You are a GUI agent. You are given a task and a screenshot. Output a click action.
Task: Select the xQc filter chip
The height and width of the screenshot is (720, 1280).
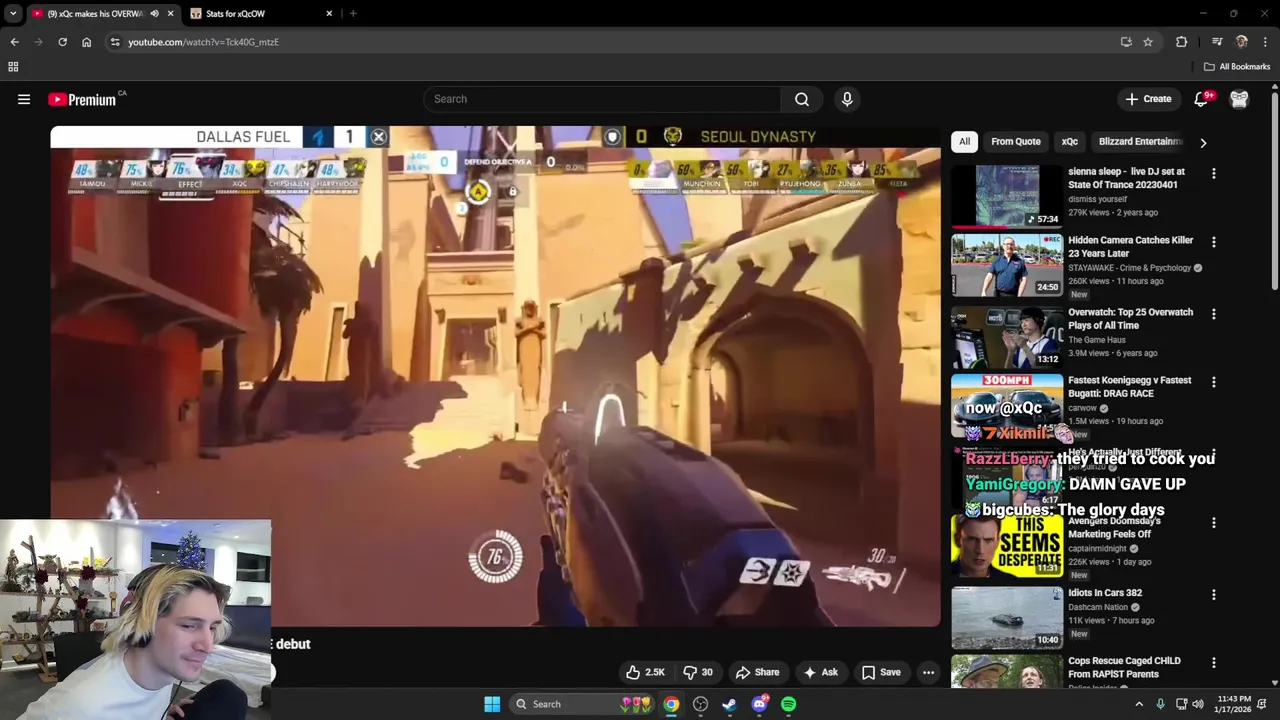pyautogui.click(x=1069, y=142)
